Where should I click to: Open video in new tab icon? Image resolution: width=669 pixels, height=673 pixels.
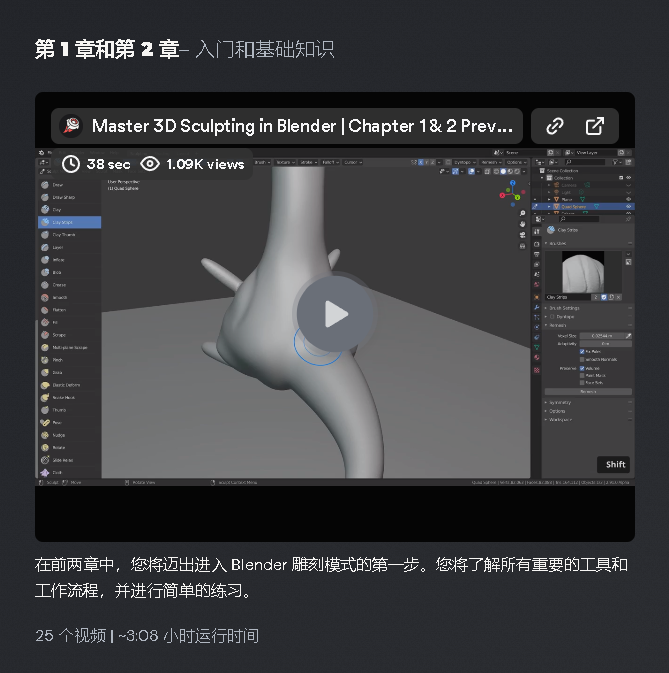pos(595,126)
